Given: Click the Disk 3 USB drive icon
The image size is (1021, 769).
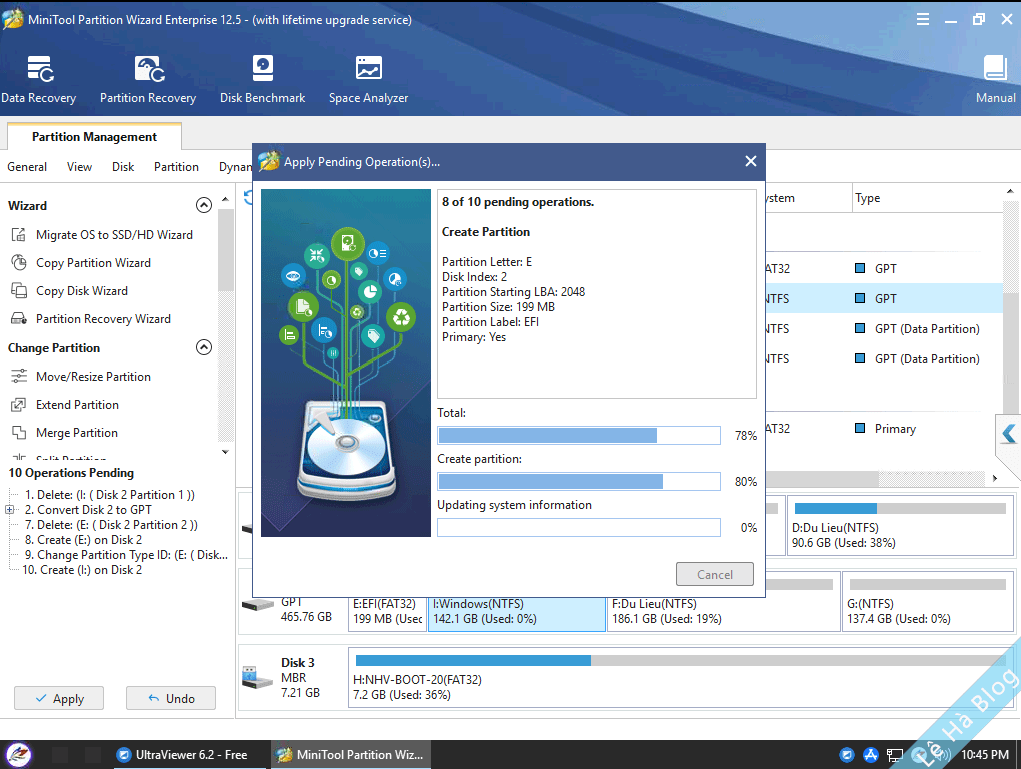Looking at the screenshot, I should click(257, 678).
